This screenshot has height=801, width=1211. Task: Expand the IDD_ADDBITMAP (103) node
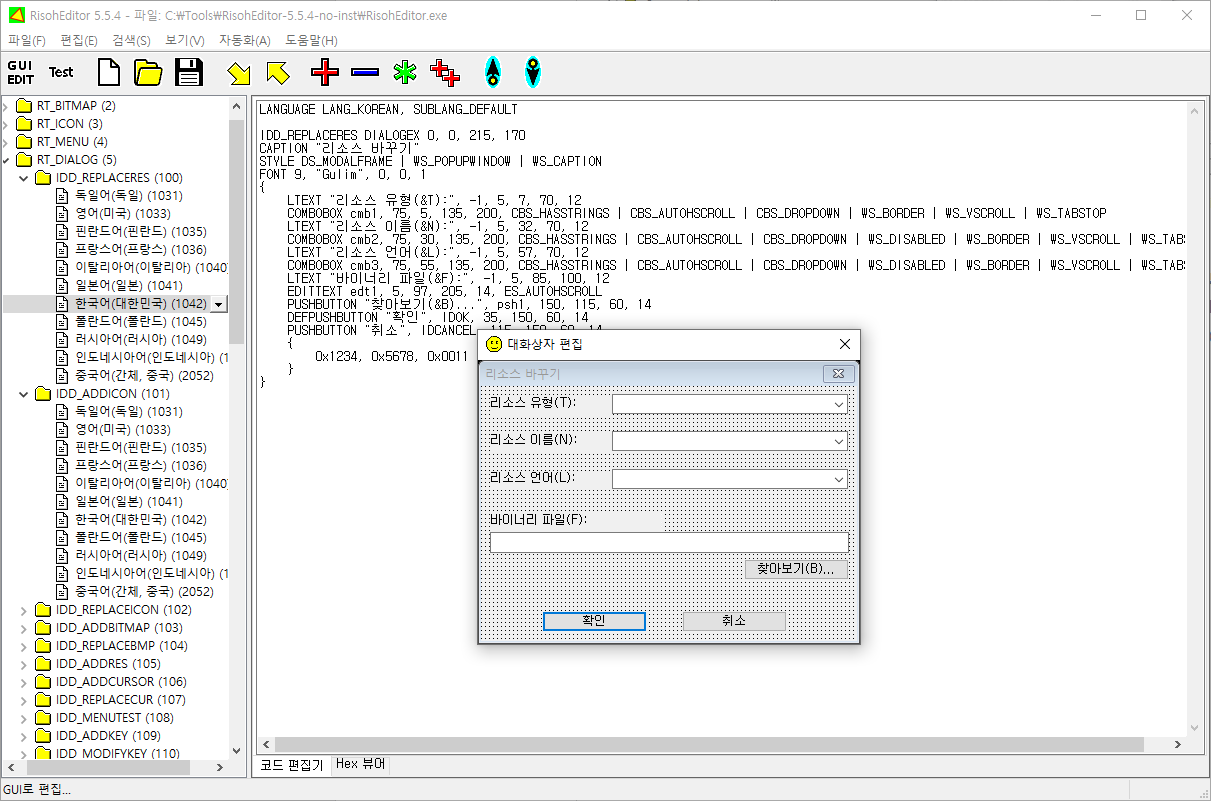point(26,628)
